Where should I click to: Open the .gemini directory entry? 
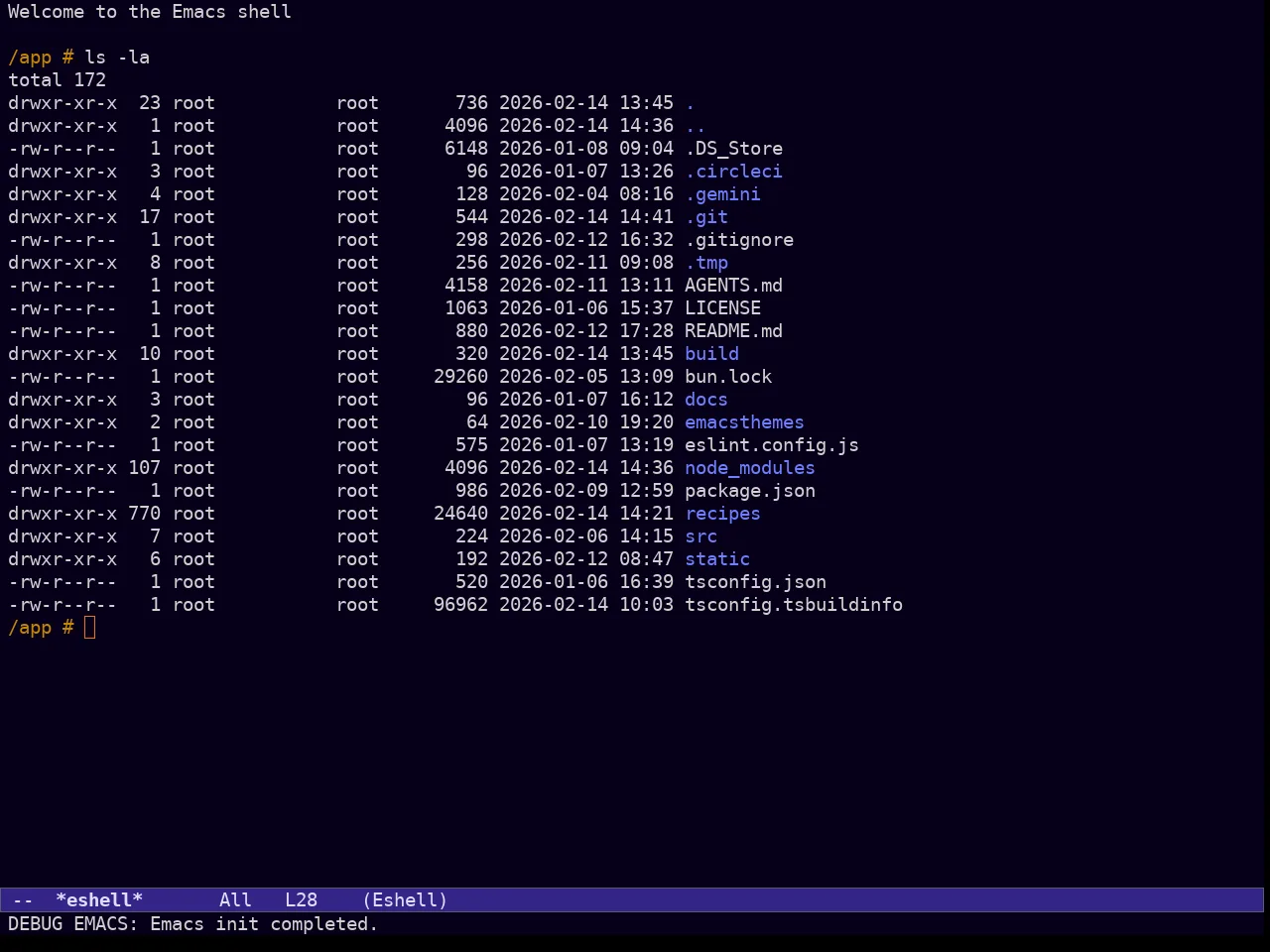pyautogui.click(x=722, y=194)
